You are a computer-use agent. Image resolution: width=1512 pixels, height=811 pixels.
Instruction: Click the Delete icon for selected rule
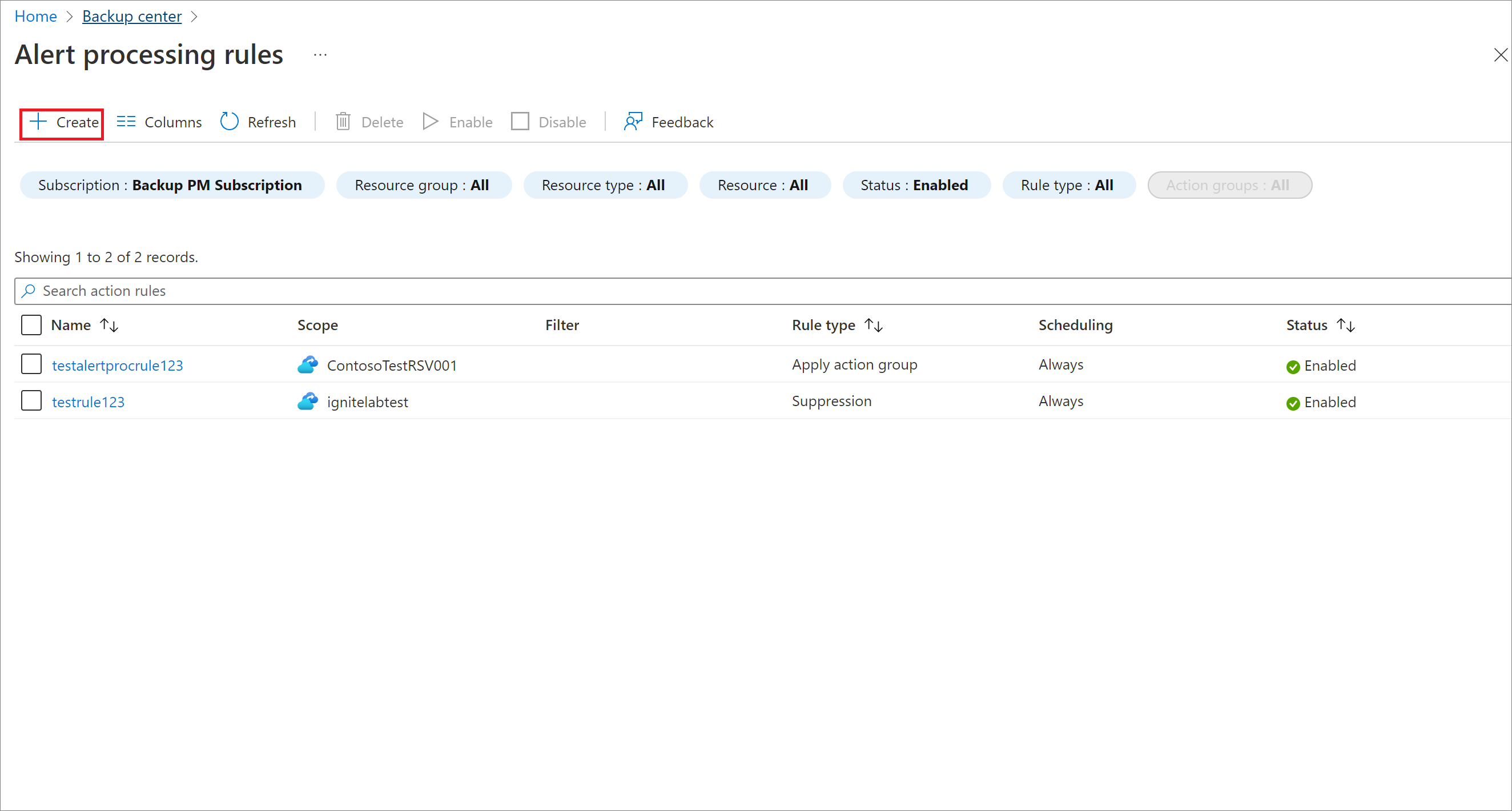(x=371, y=121)
